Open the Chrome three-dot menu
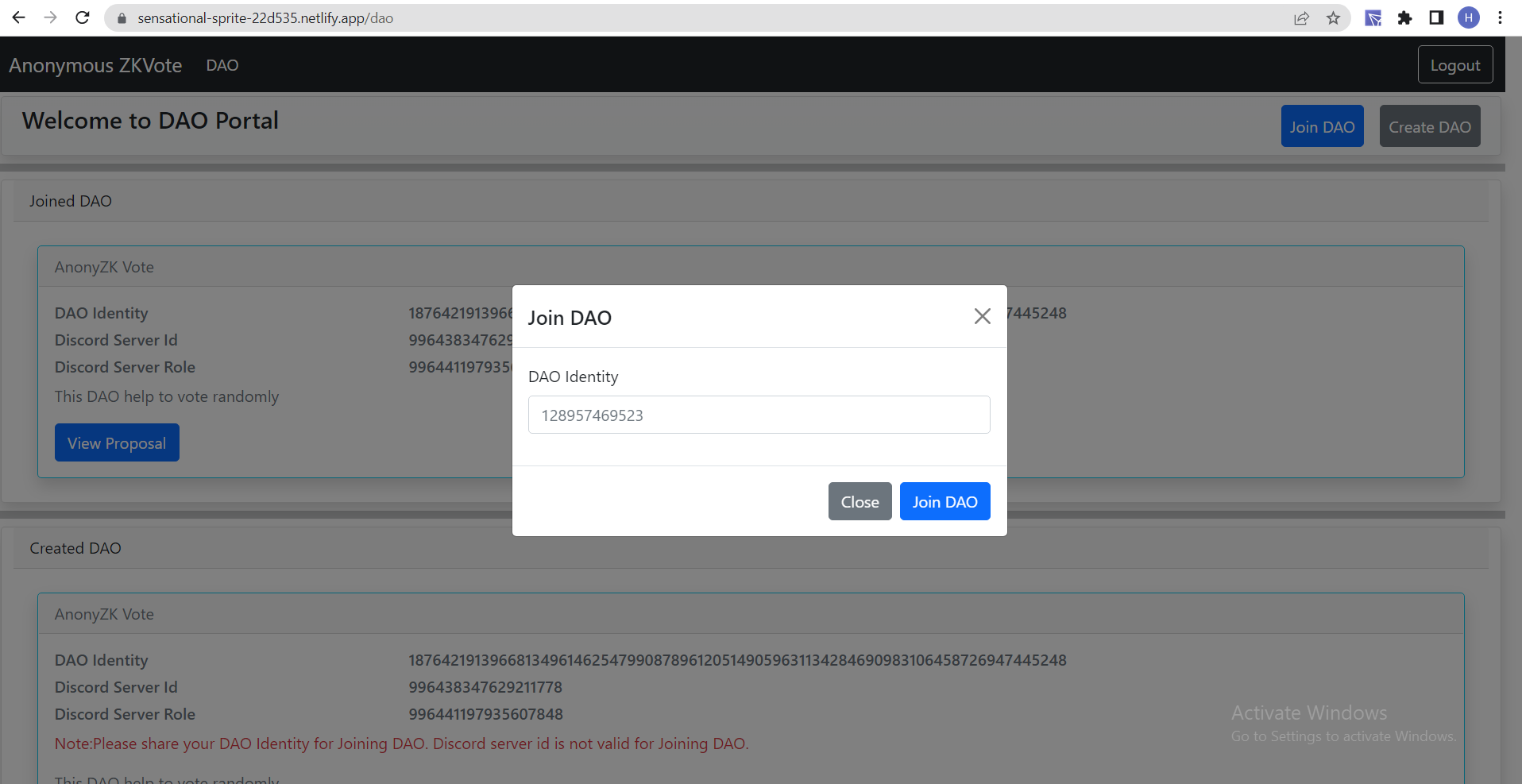The height and width of the screenshot is (784, 1522). [x=1500, y=17]
